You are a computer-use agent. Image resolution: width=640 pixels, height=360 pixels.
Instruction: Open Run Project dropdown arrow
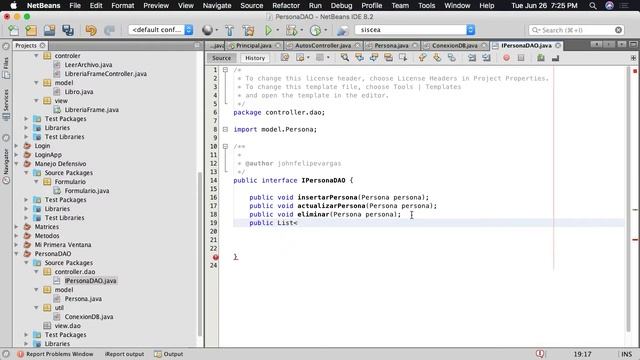click(x=278, y=30)
